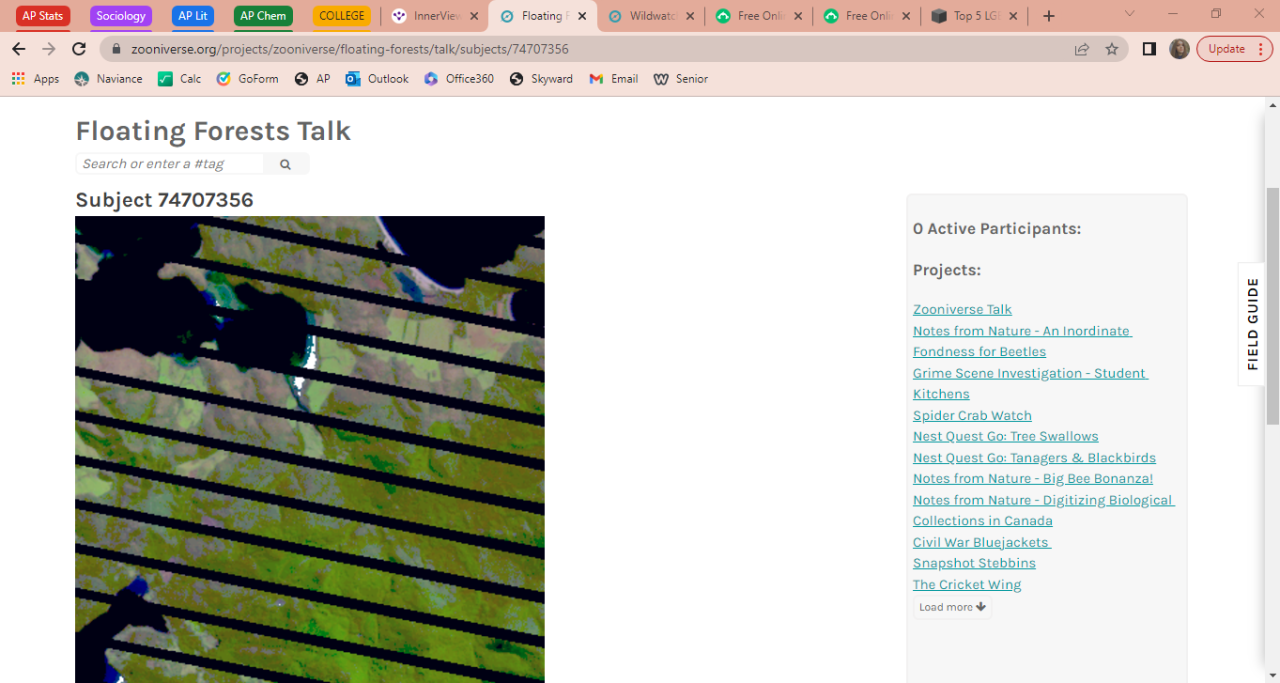This screenshot has width=1280, height=683.
Task: Open the Email bookmark
Action: coord(614,79)
